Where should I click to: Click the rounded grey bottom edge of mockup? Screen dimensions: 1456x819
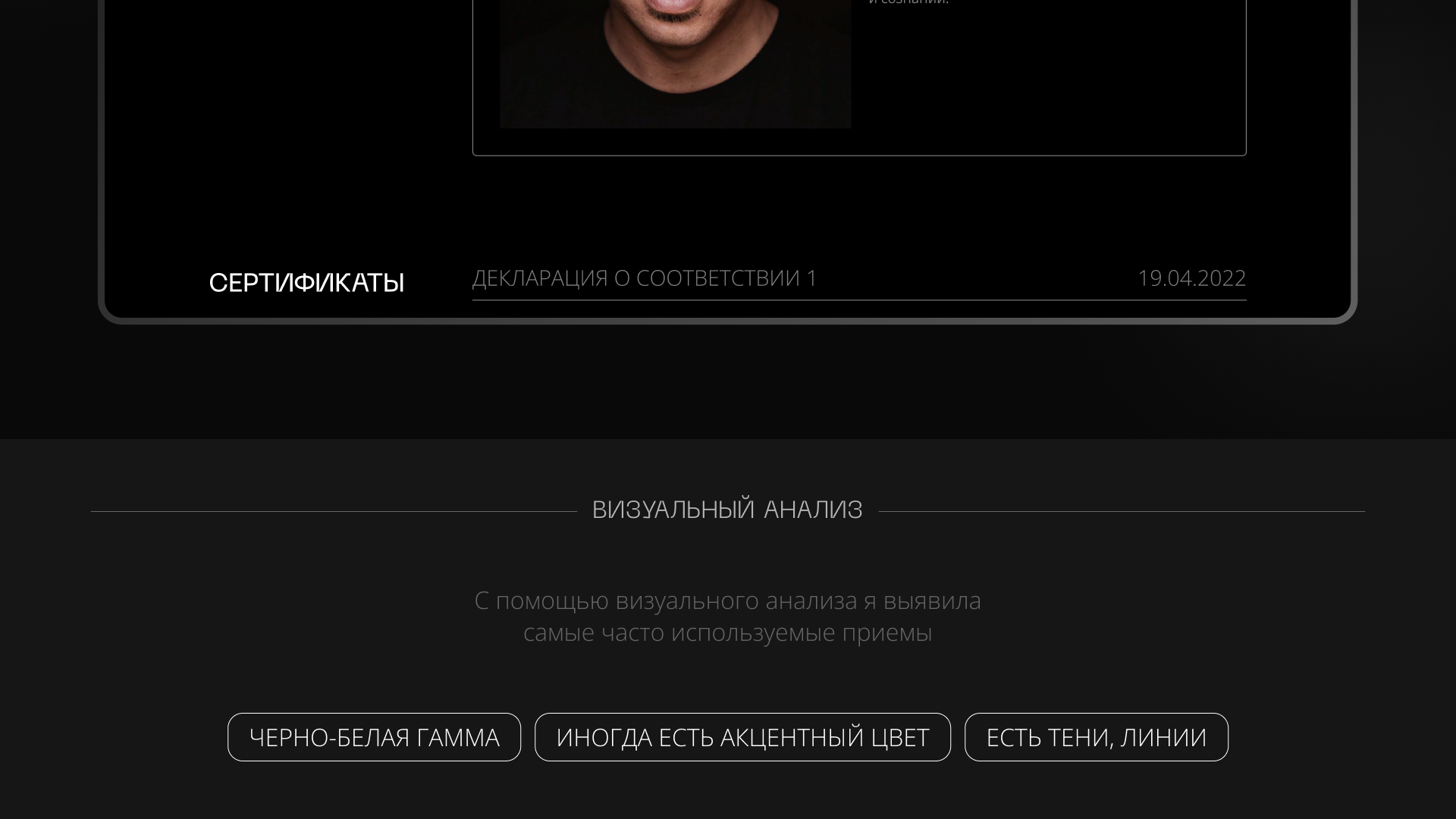[x=728, y=322]
